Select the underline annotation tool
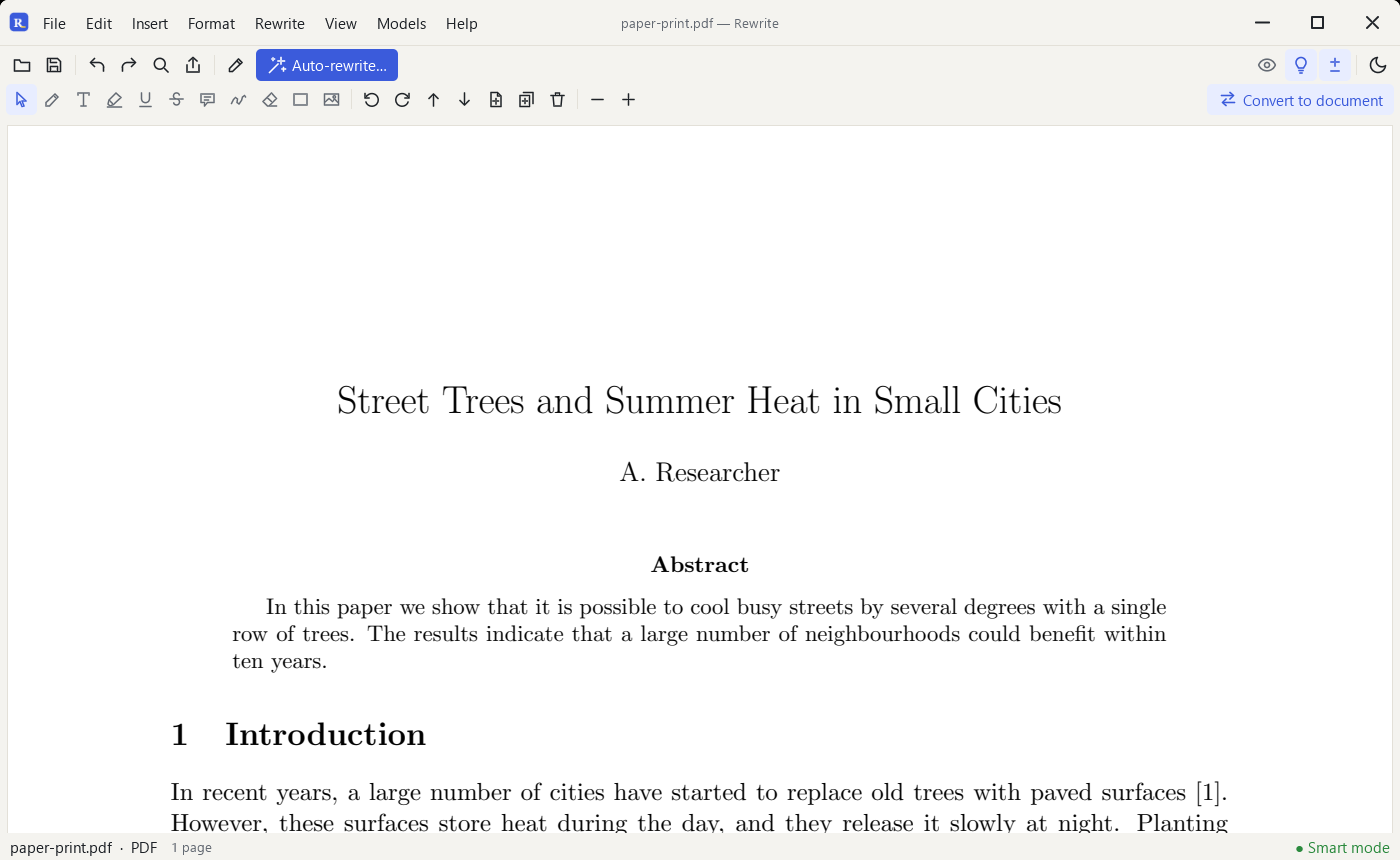This screenshot has height=860, width=1400. tap(145, 100)
